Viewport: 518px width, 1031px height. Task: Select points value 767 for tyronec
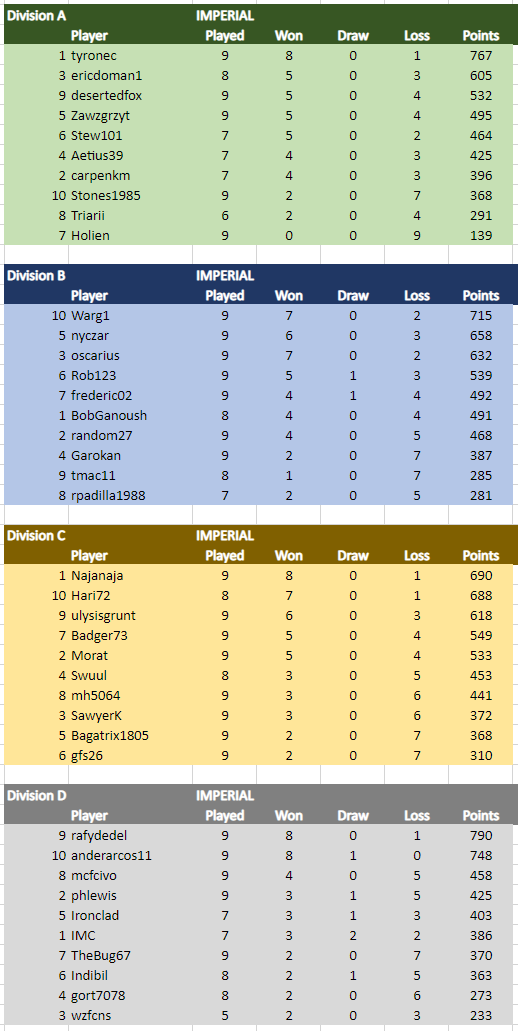481,56
